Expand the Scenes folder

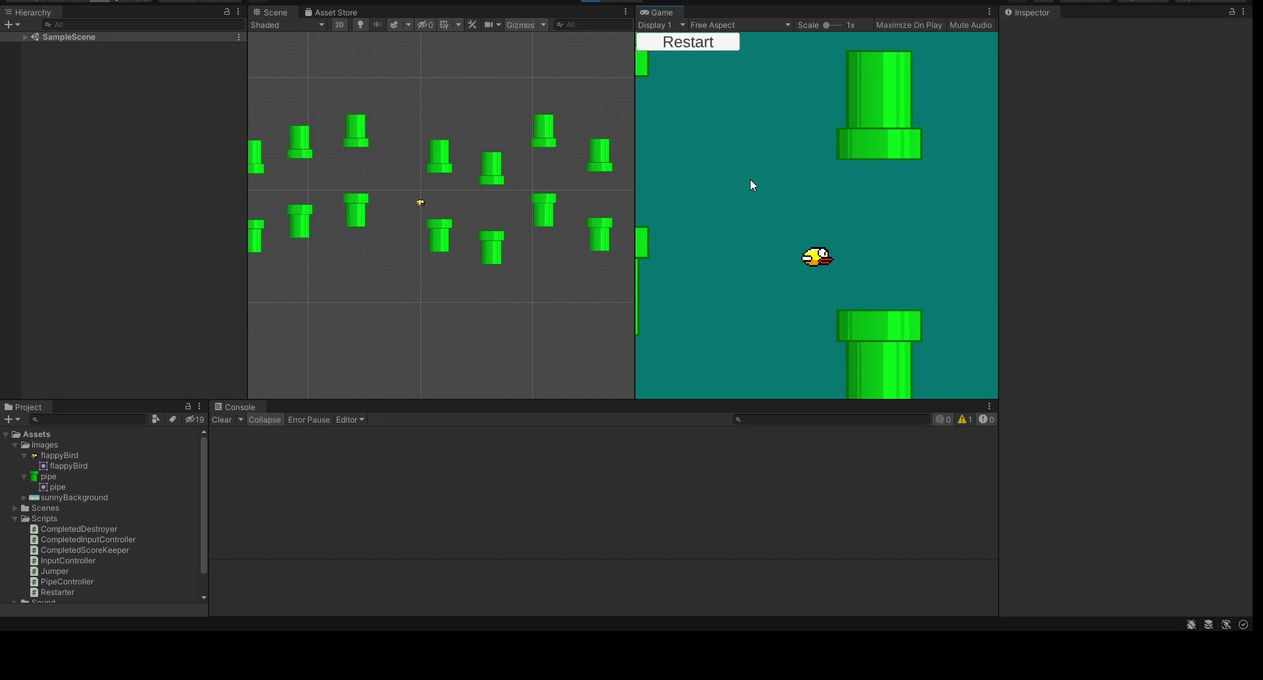(15, 508)
